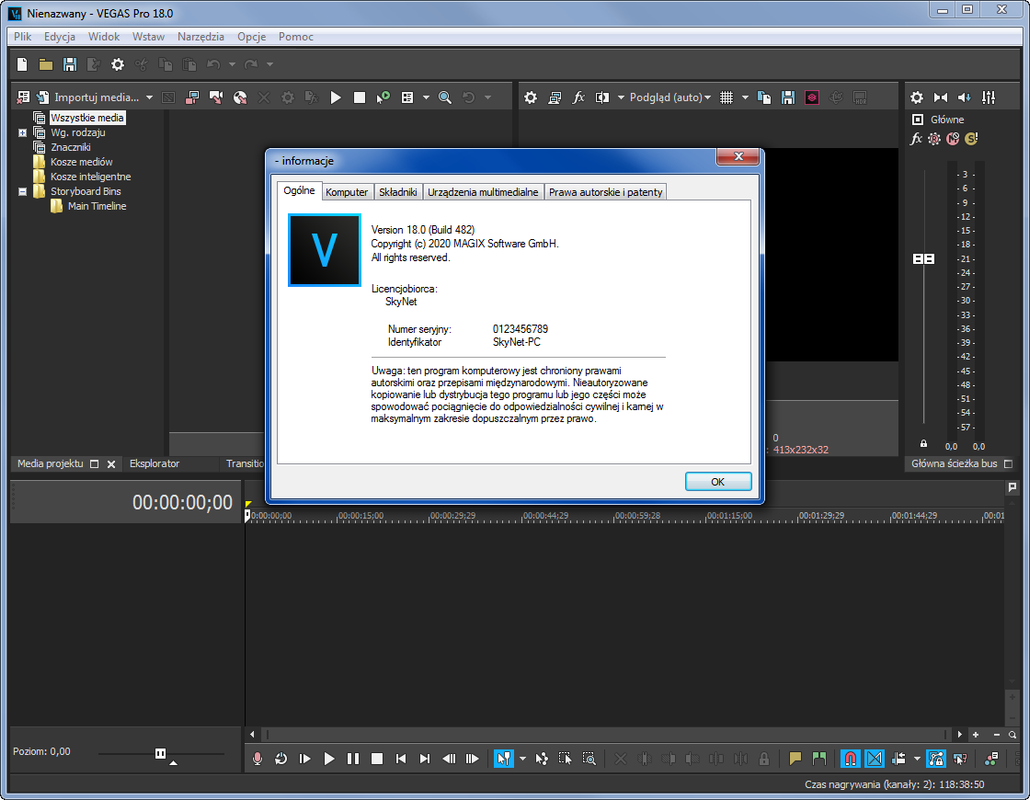Click the Importuj media button
Viewport: 1030px width, 800px height.
click(89, 97)
